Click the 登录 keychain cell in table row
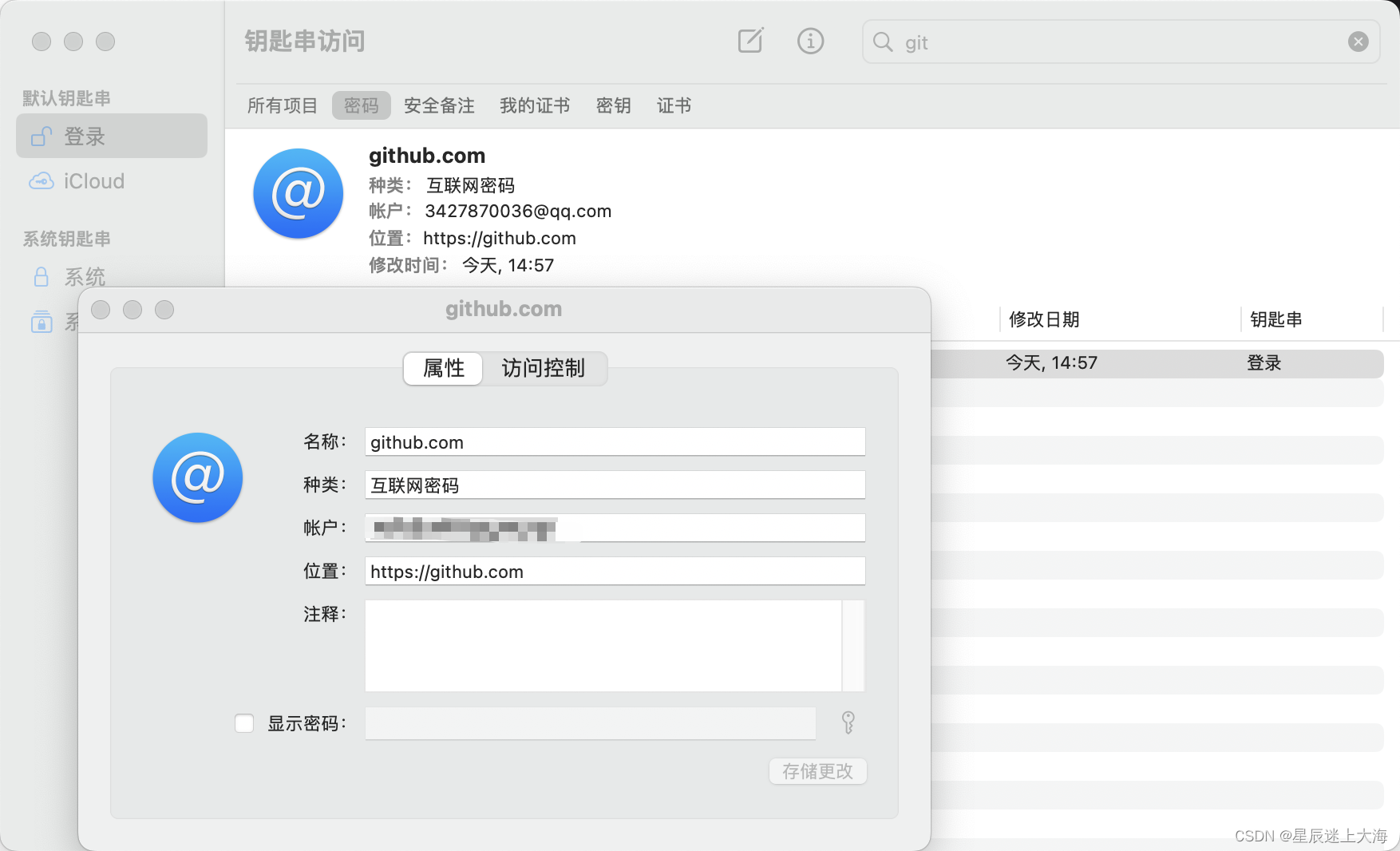Screen dimensions: 1400x851 pyautogui.click(x=1264, y=363)
